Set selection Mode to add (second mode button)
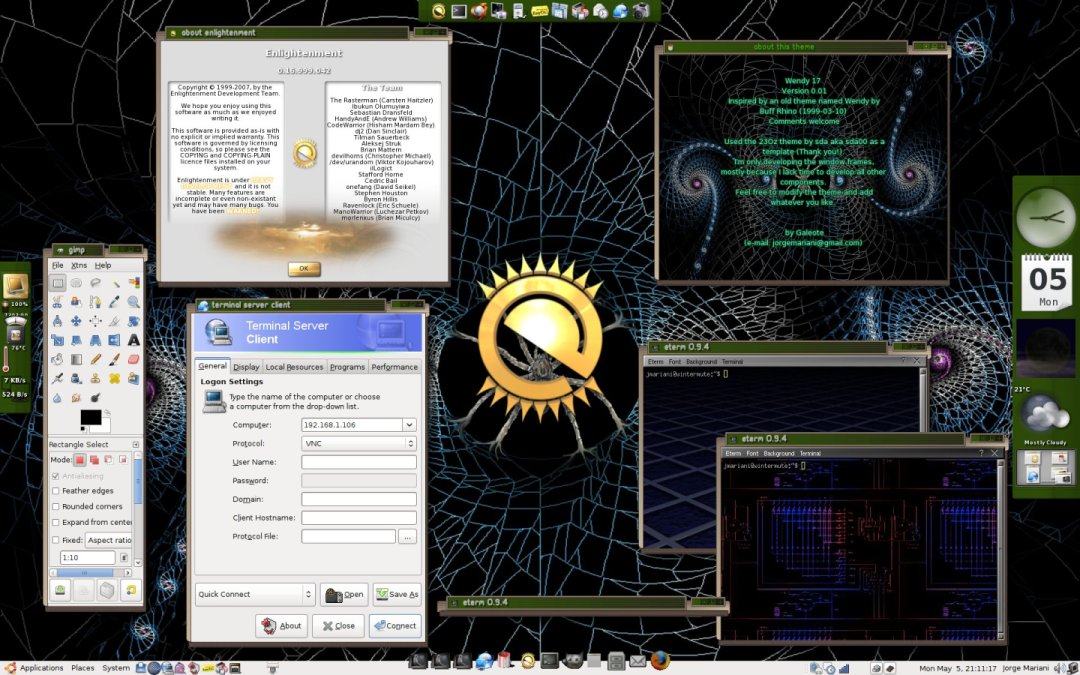 tap(94, 460)
